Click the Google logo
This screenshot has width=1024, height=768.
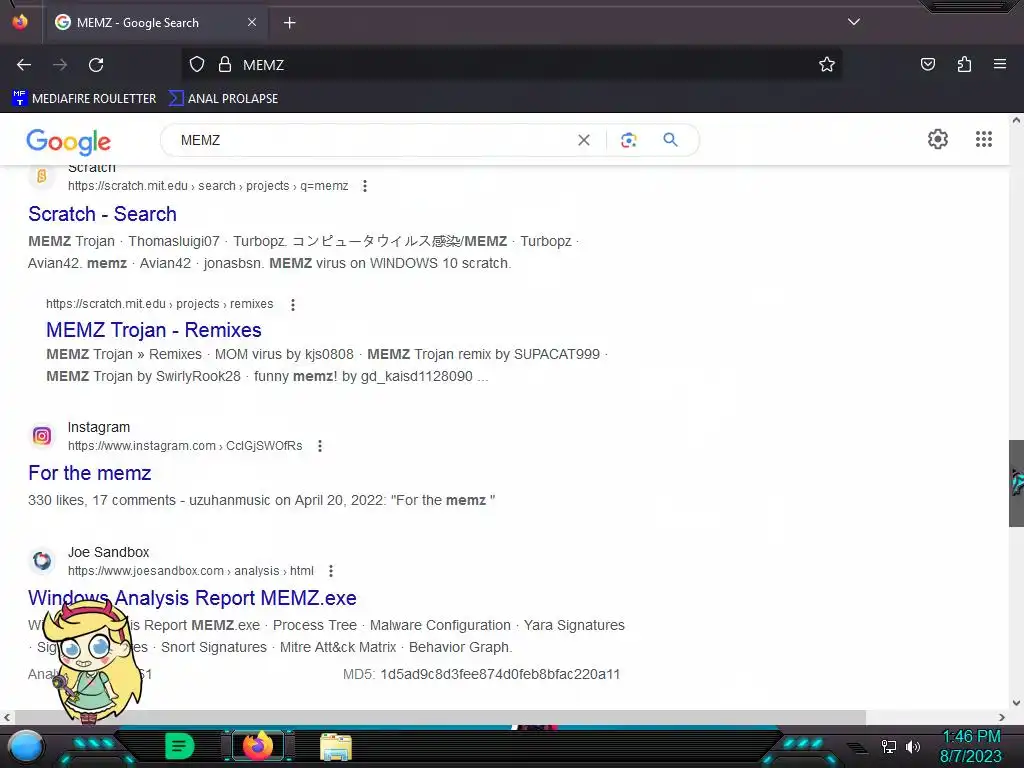(x=69, y=141)
